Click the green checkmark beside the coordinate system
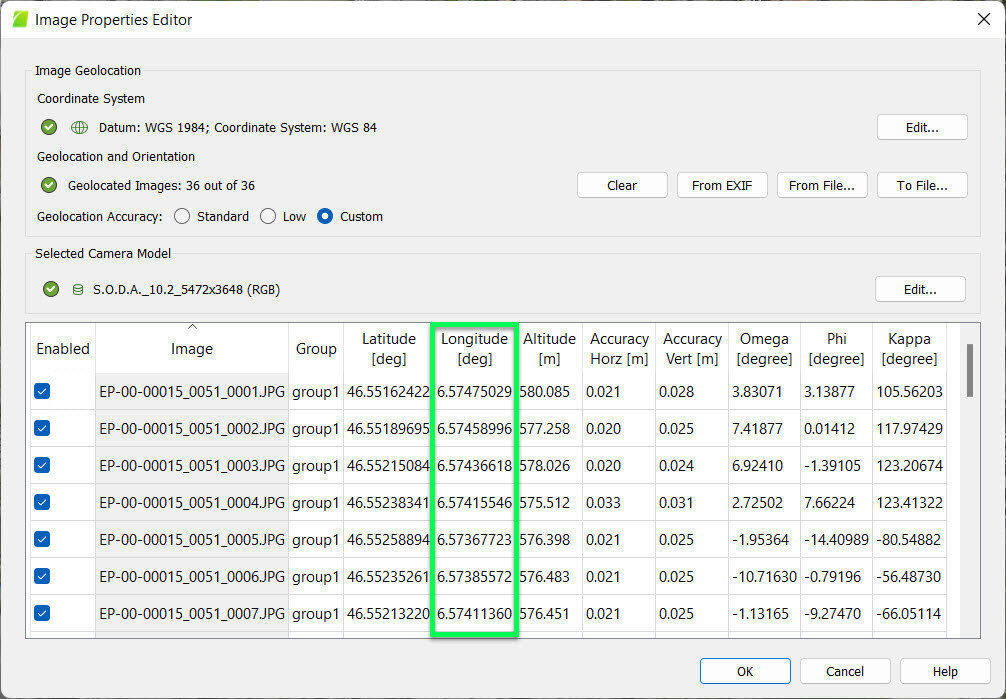This screenshot has height=699, width=1006. pos(48,127)
